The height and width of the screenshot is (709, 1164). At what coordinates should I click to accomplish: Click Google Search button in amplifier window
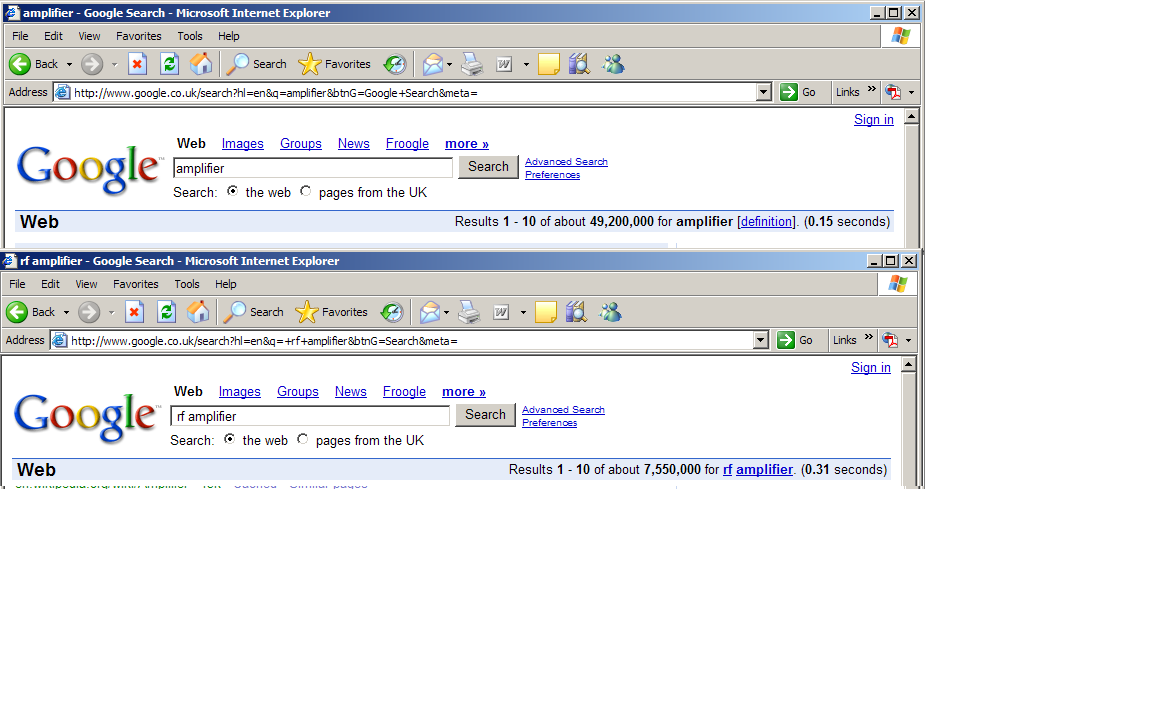coord(488,167)
